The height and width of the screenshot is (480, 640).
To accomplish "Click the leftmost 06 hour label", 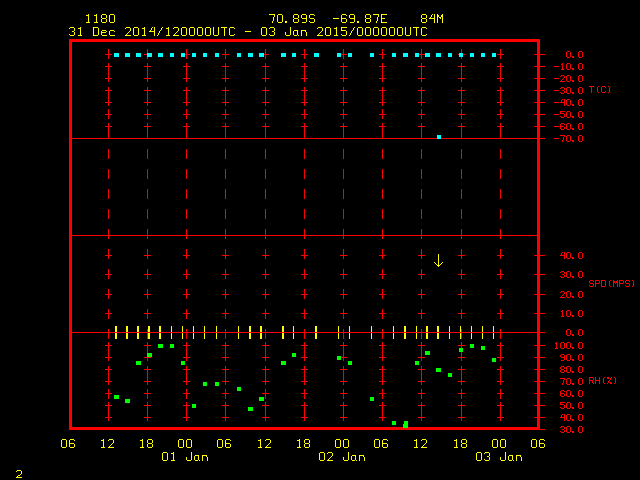I will [x=68, y=443].
